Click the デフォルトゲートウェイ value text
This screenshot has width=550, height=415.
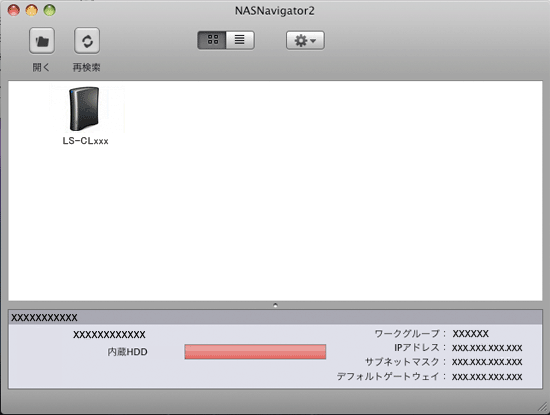pyautogui.click(x=487, y=377)
